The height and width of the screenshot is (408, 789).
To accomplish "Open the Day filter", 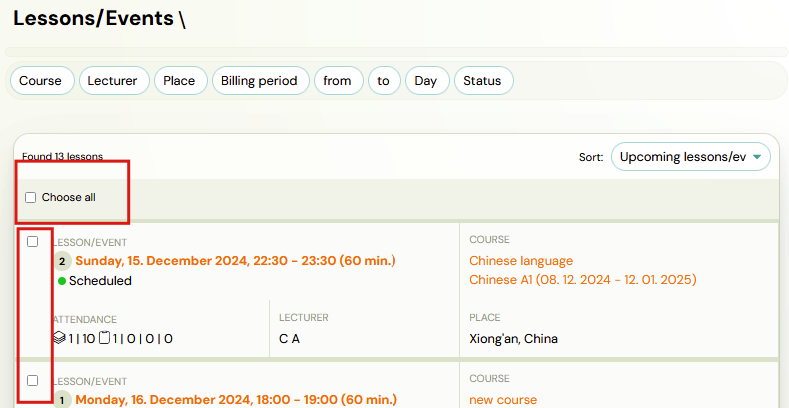I will 426,81.
